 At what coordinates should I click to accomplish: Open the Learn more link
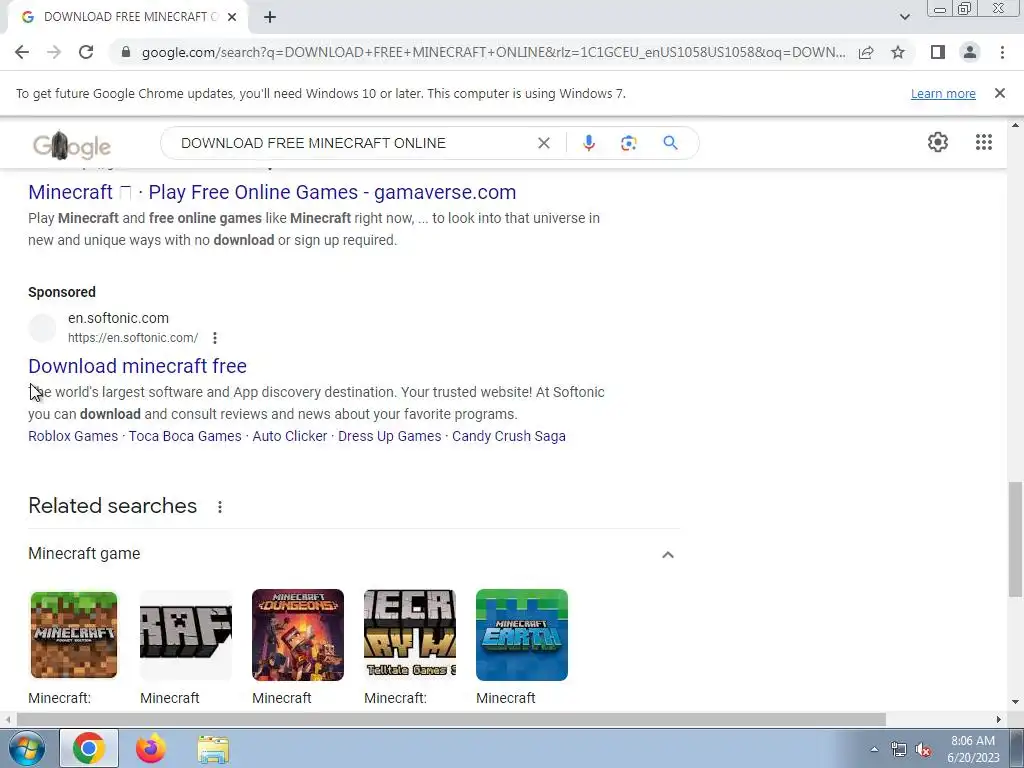click(943, 93)
